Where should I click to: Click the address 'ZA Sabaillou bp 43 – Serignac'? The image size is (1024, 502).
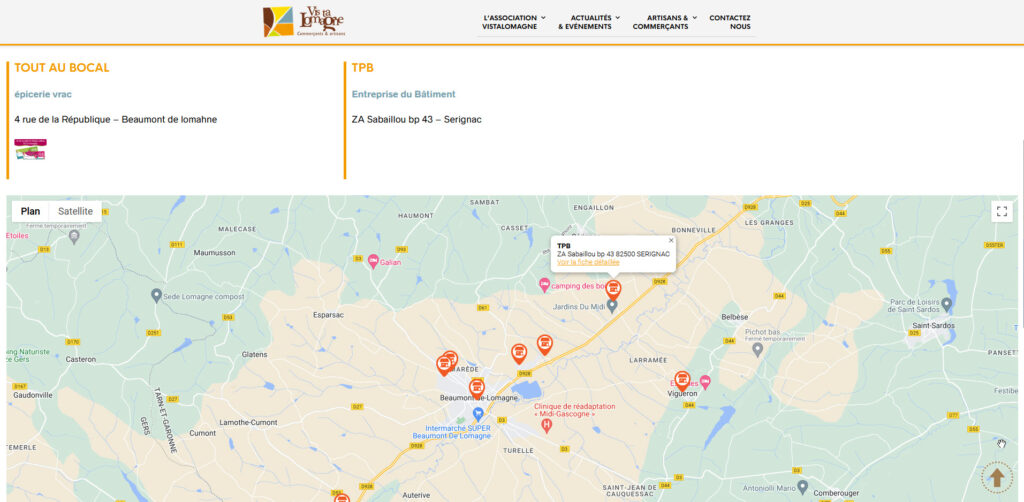[x=417, y=120]
